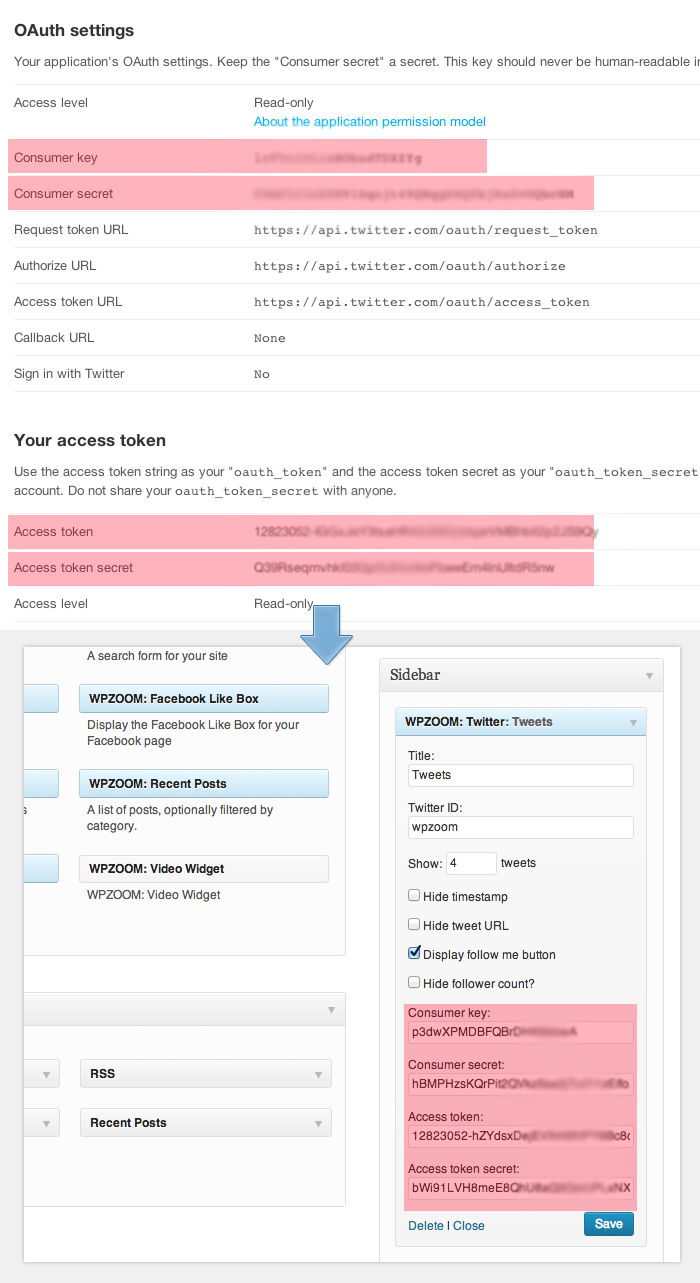The width and height of the screenshot is (700, 1283).
Task: Click the OAuth settings heading
Action: pyautogui.click(x=74, y=31)
